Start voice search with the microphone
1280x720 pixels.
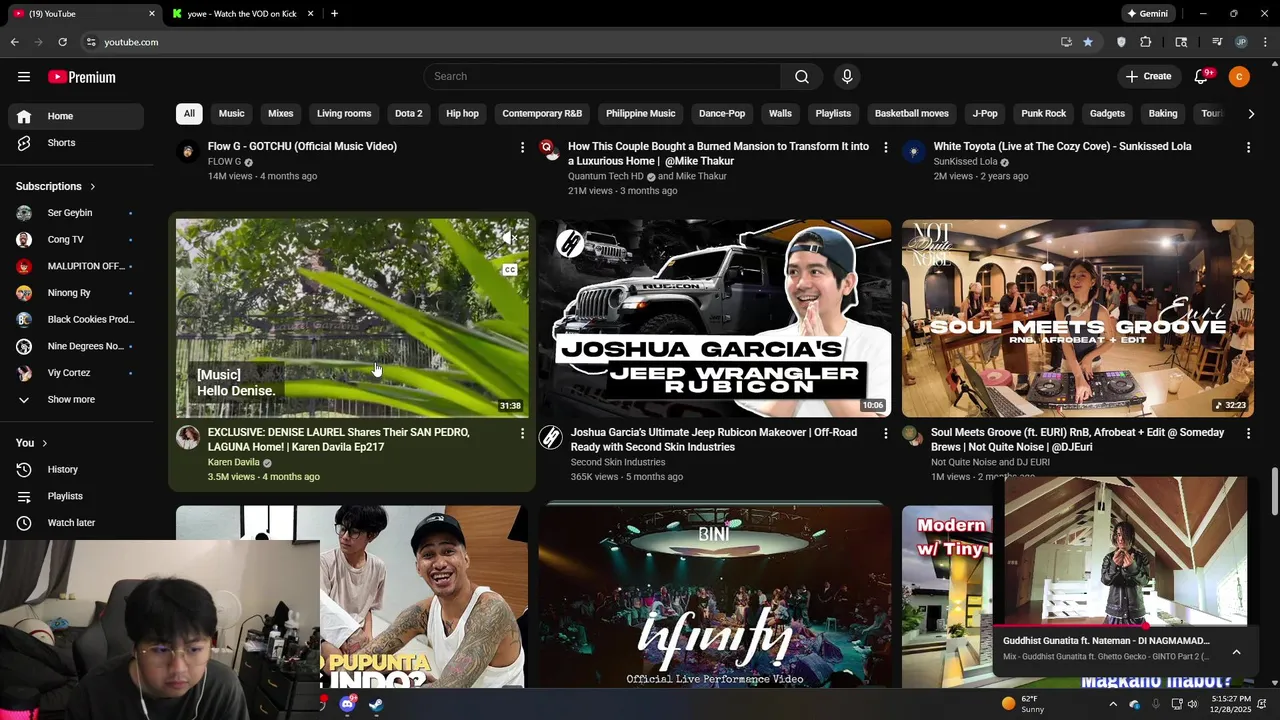click(x=847, y=77)
